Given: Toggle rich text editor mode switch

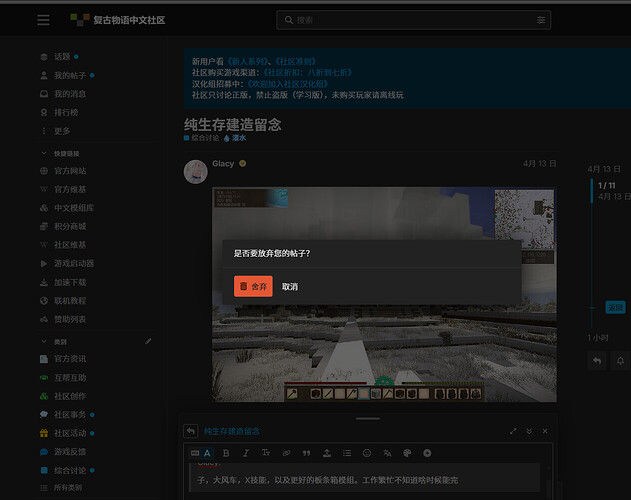Looking at the screenshot, I should pyautogui.click(x=201, y=453).
